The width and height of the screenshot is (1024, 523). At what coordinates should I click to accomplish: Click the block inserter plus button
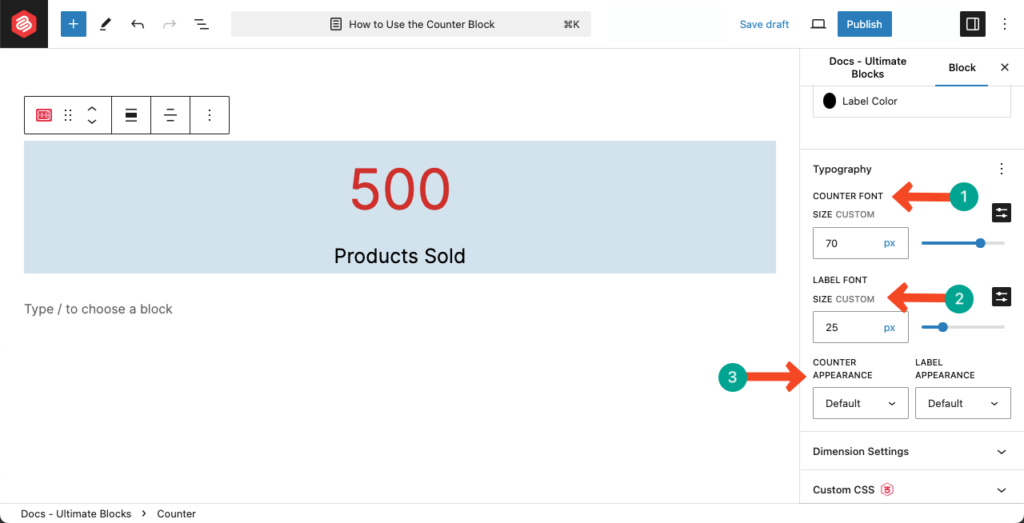(x=73, y=24)
